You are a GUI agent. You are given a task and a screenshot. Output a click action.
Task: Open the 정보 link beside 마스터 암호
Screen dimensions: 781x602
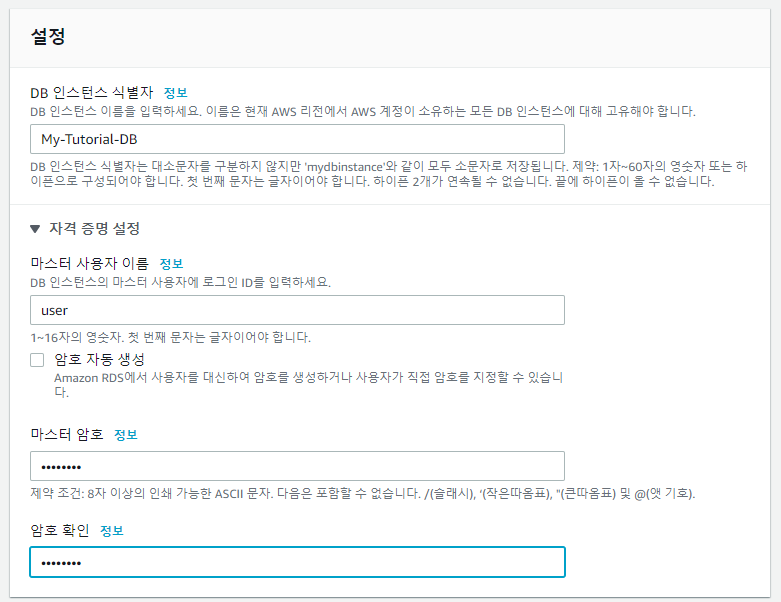(x=125, y=435)
